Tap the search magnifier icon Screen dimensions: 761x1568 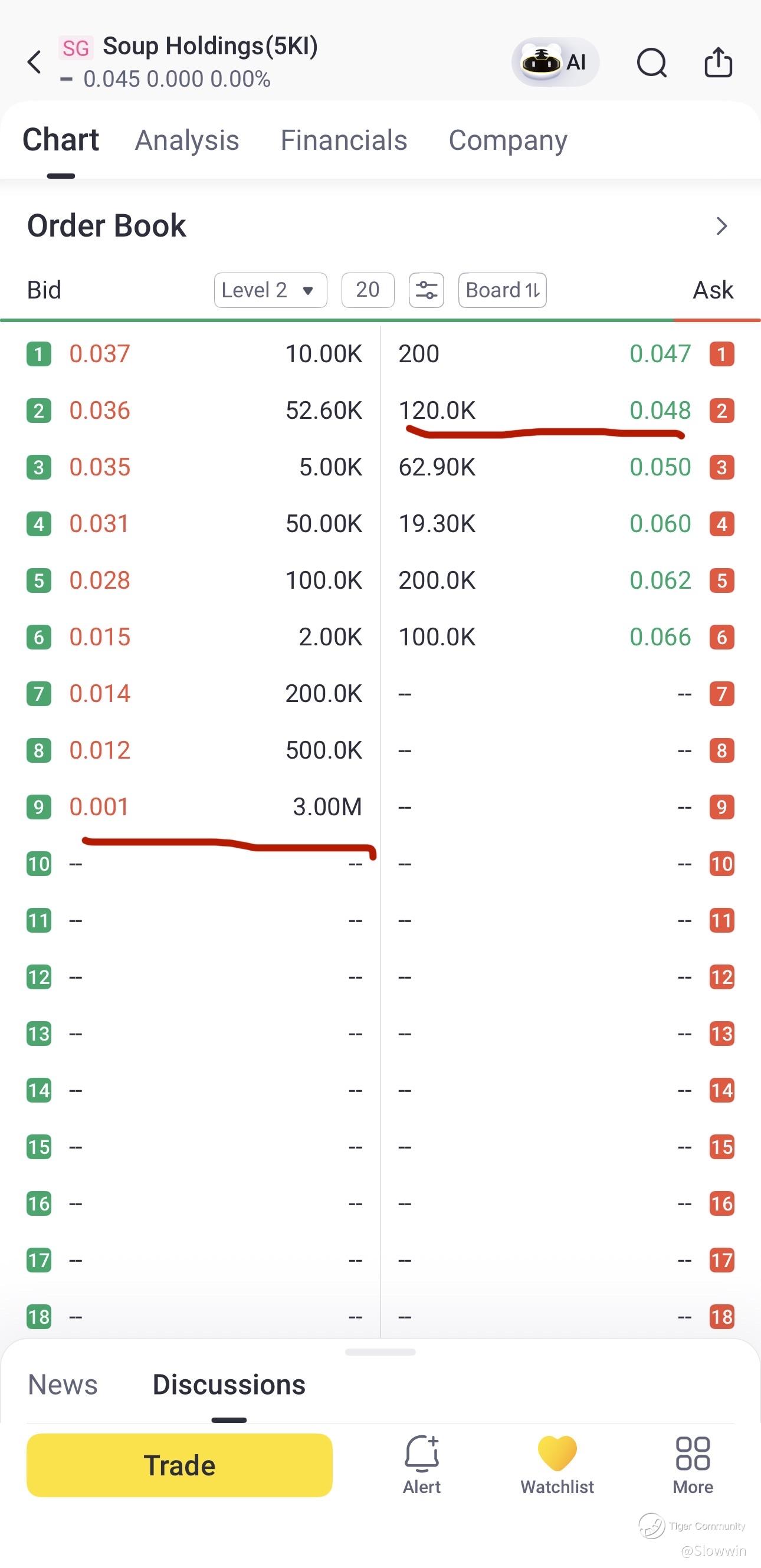pyautogui.click(x=652, y=62)
